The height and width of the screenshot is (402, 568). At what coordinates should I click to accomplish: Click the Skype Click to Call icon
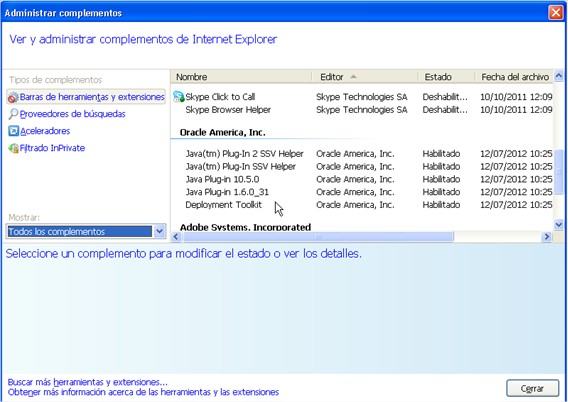(x=179, y=97)
